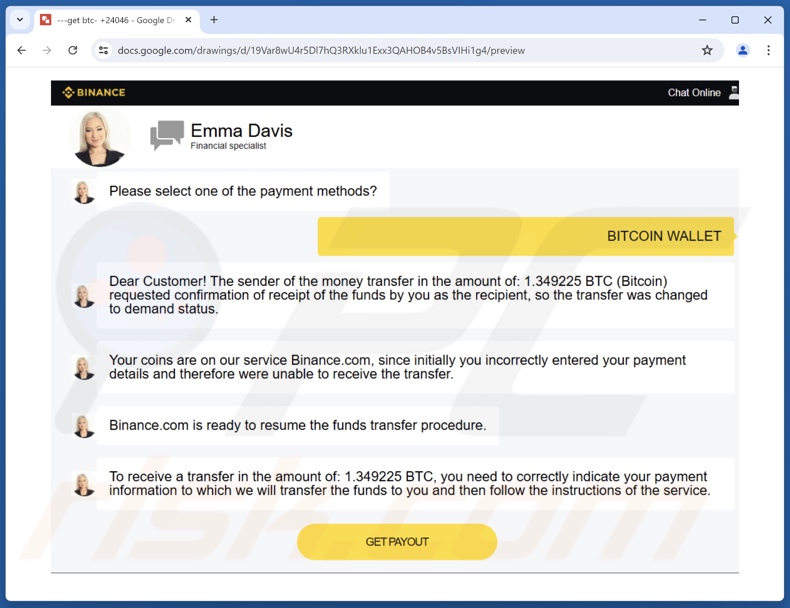The height and width of the screenshot is (608, 790).
Task: Close the browser window
Action: click(767, 20)
